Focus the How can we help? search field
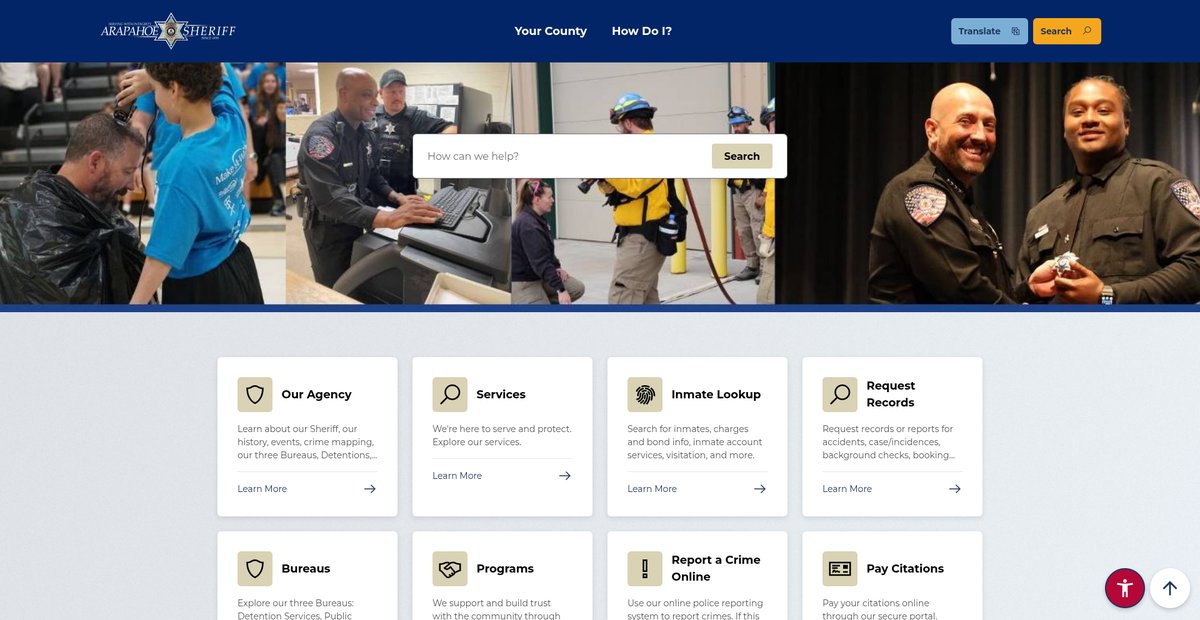Image resolution: width=1200 pixels, height=620 pixels. (563, 156)
